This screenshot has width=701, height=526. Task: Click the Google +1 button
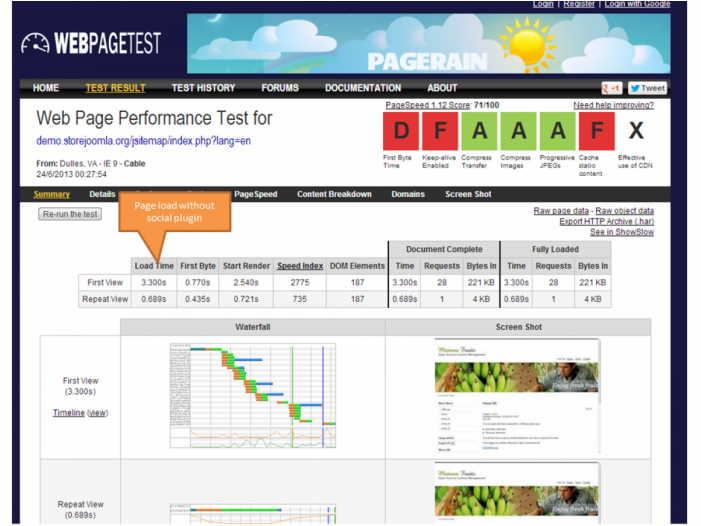coord(612,88)
